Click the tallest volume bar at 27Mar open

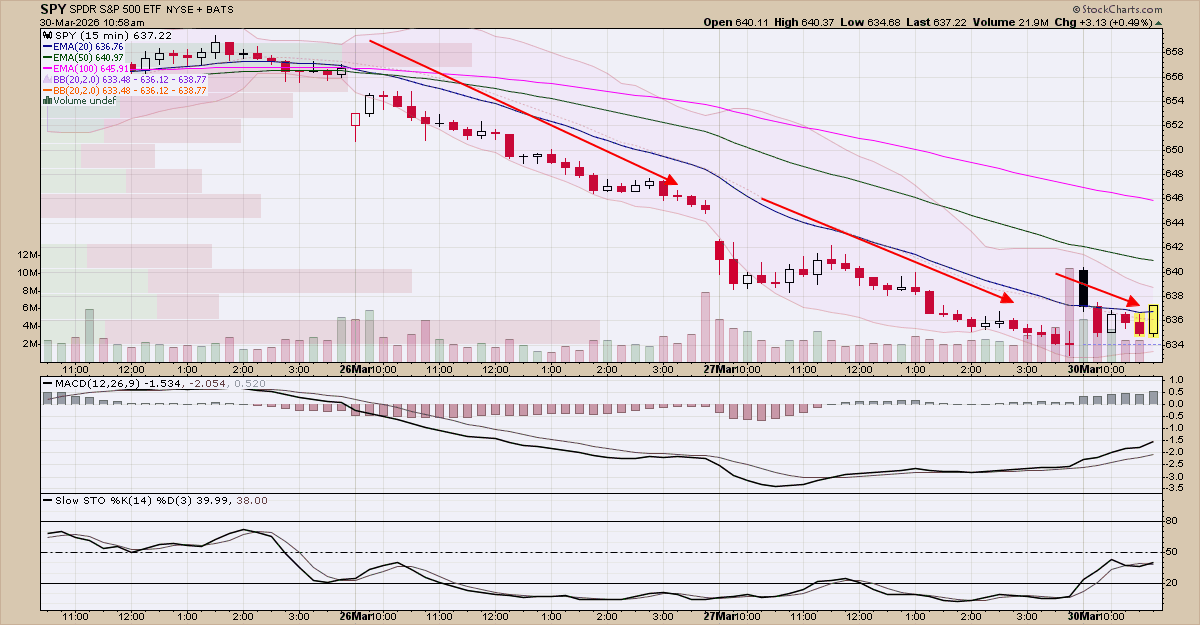(x=705, y=327)
